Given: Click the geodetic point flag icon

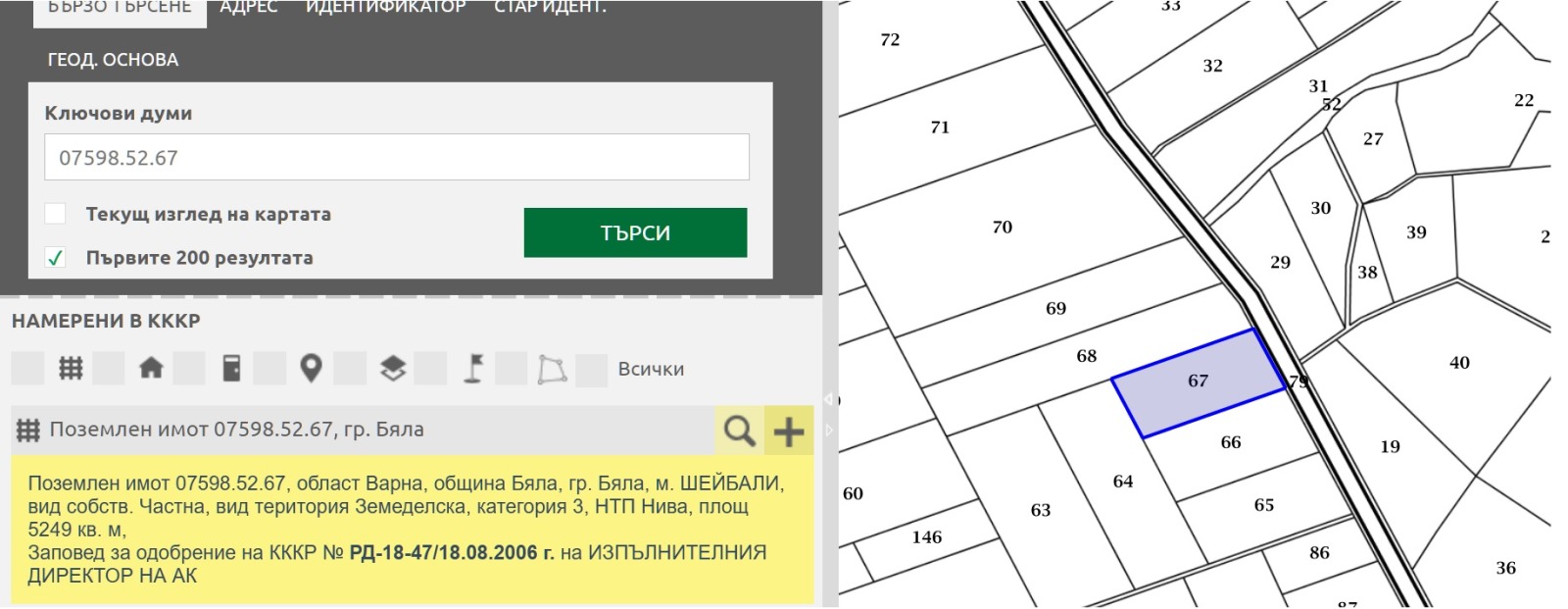Looking at the screenshot, I should pyautogui.click(x=473, y=369).
